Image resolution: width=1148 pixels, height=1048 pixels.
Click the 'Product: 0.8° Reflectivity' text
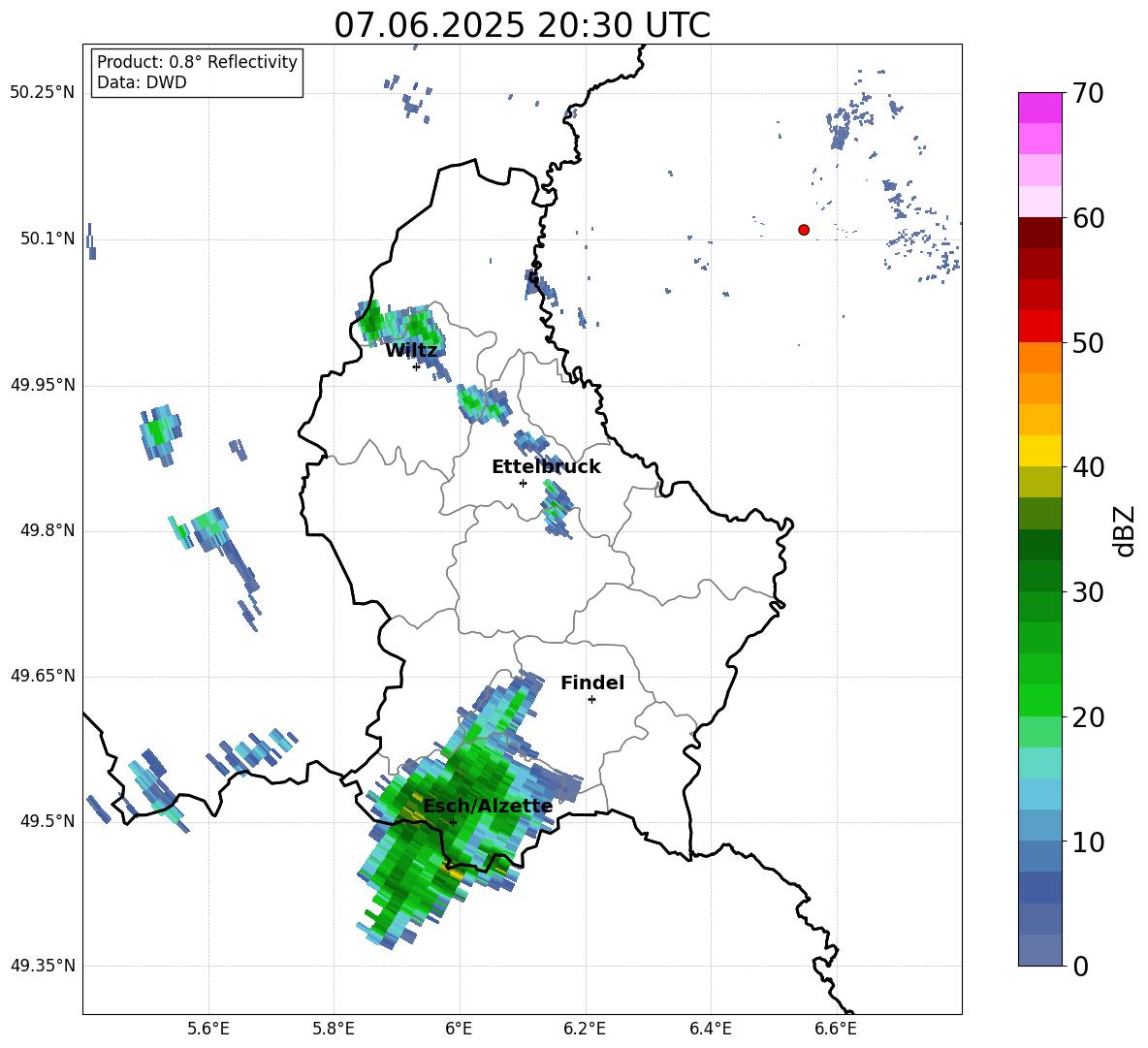tap(197, 62)
